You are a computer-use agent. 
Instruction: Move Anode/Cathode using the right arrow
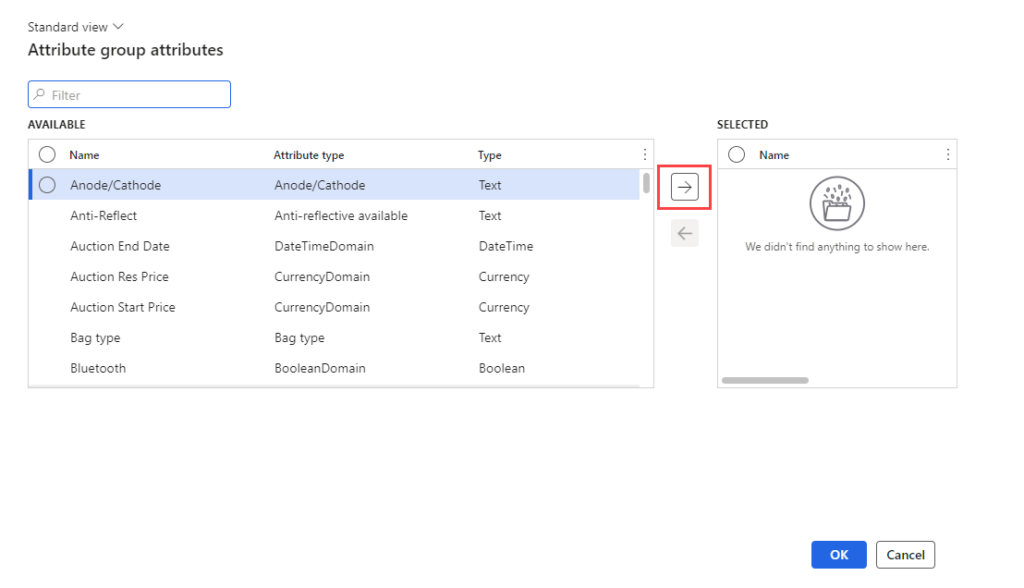684,187
